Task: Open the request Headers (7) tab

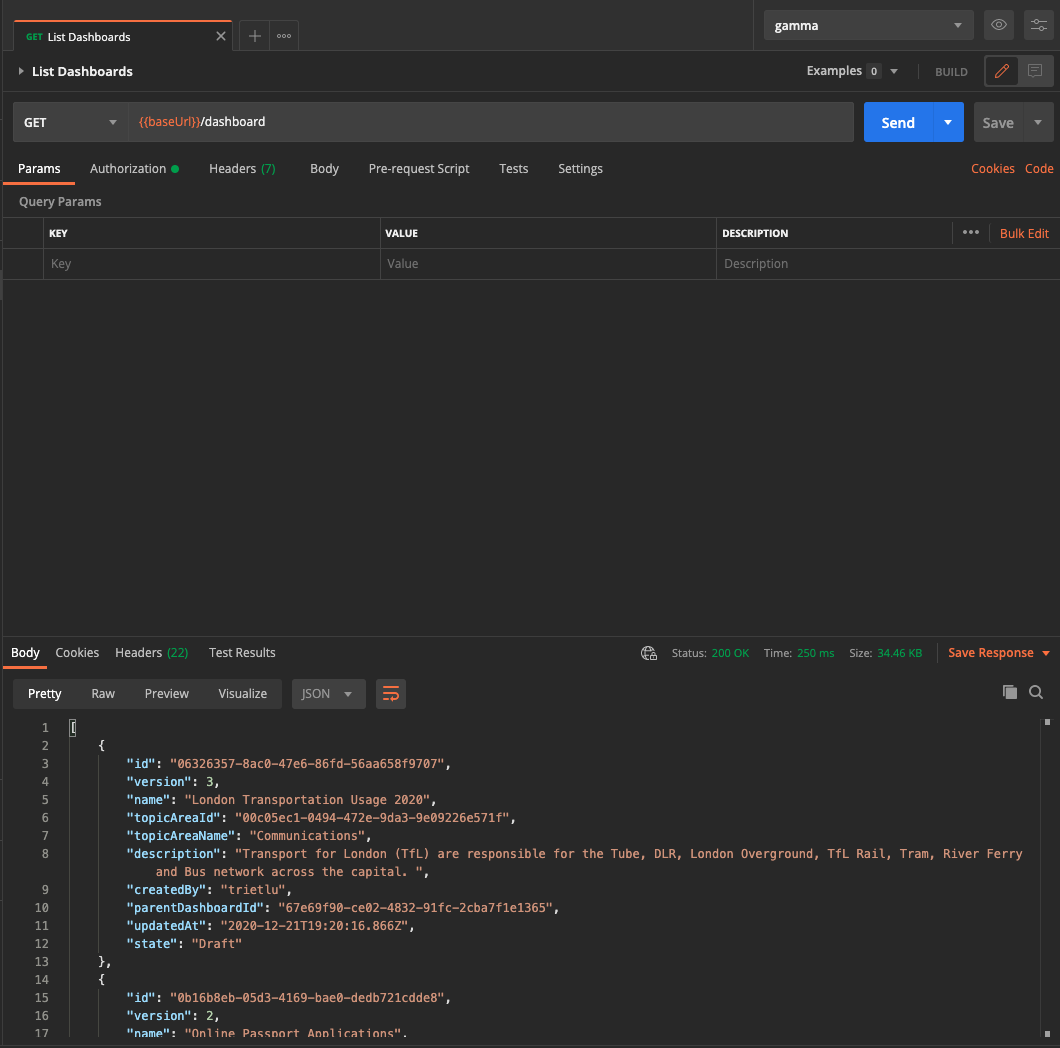Action: (x=242, y=169)
